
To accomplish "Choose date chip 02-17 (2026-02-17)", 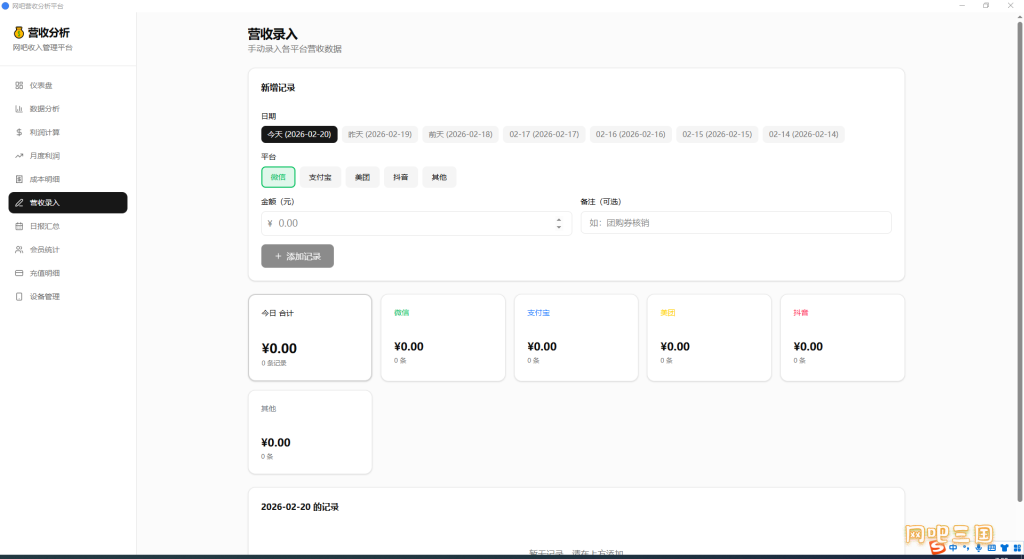I will point(544,135).
